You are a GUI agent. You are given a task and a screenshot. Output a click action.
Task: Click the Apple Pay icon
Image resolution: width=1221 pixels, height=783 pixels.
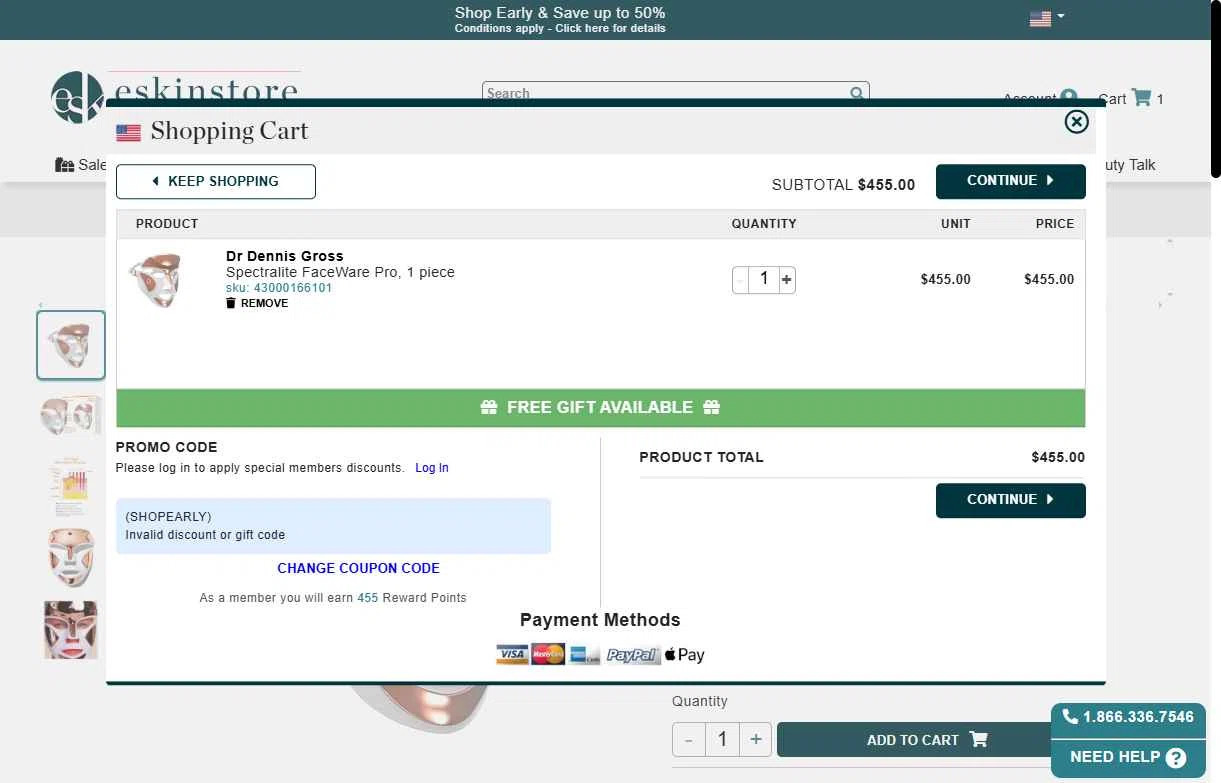685,655
